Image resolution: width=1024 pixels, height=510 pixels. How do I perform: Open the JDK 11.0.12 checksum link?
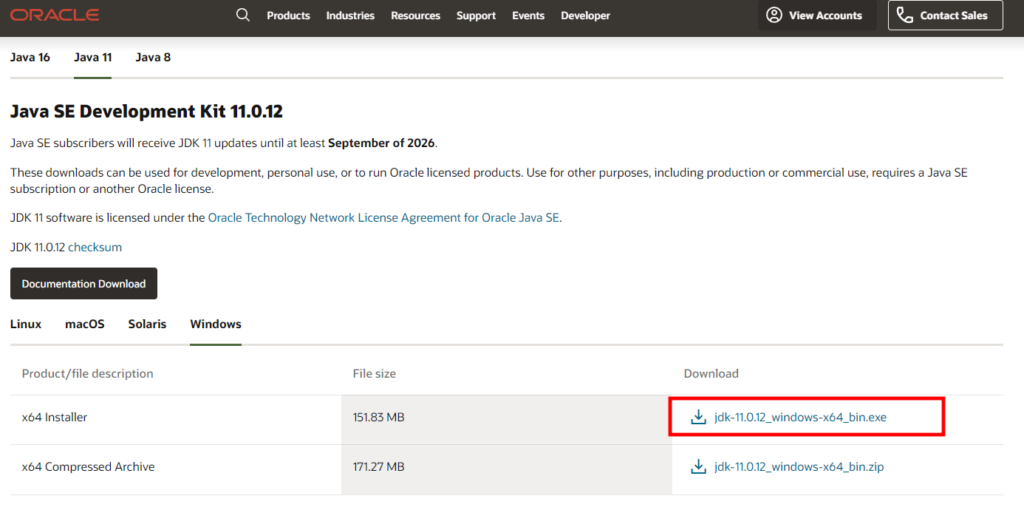[95, 247]
